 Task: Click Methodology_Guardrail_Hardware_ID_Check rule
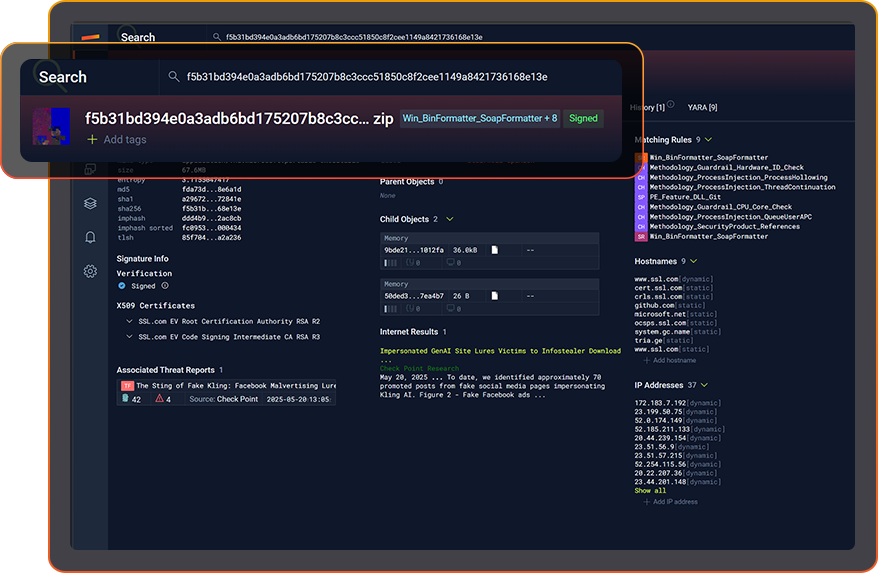coord(727,167)
